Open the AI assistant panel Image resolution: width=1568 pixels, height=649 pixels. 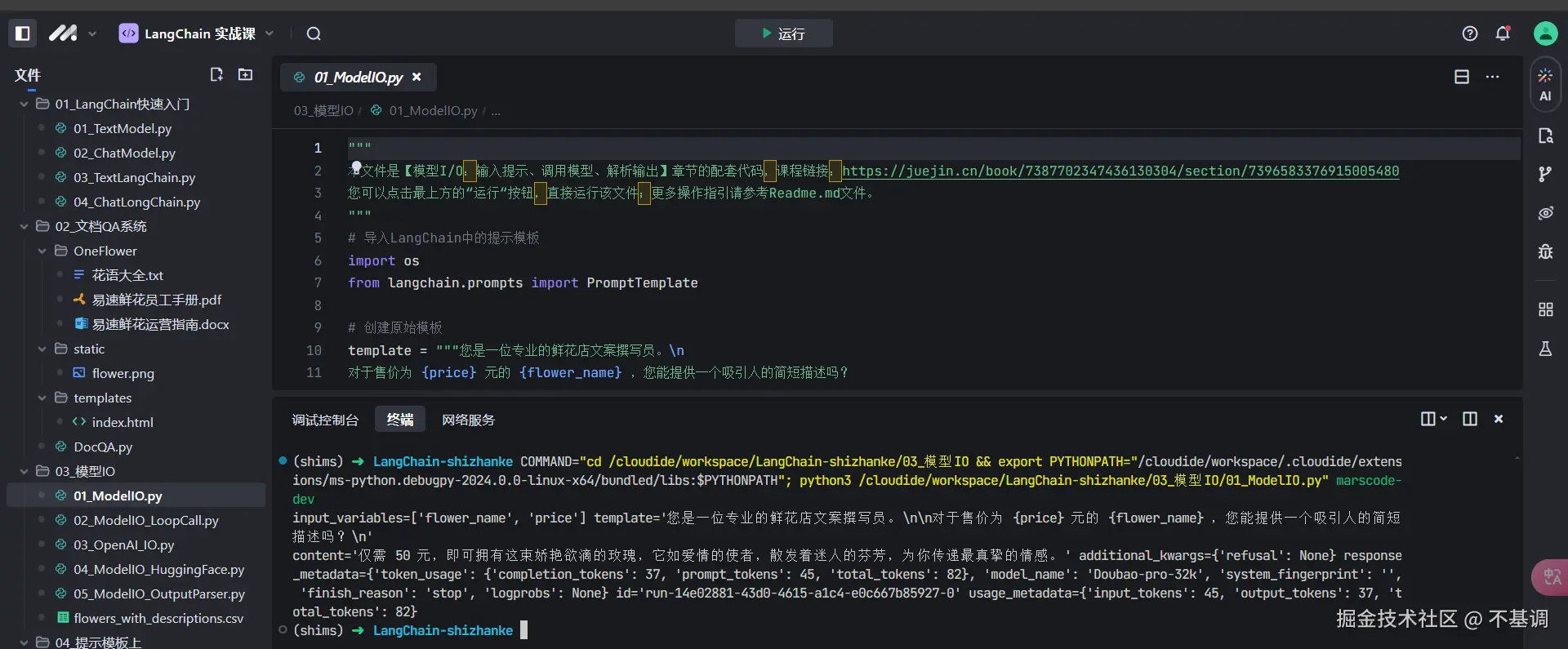1545,85
